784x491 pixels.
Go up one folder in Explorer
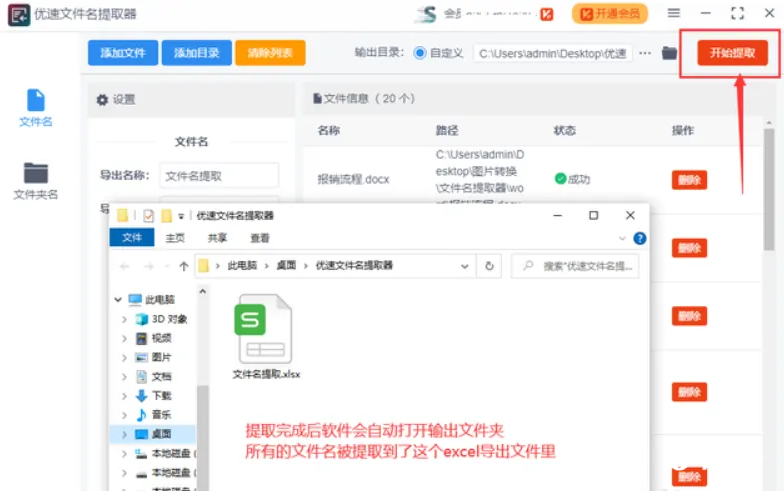[x=184, y=266]
